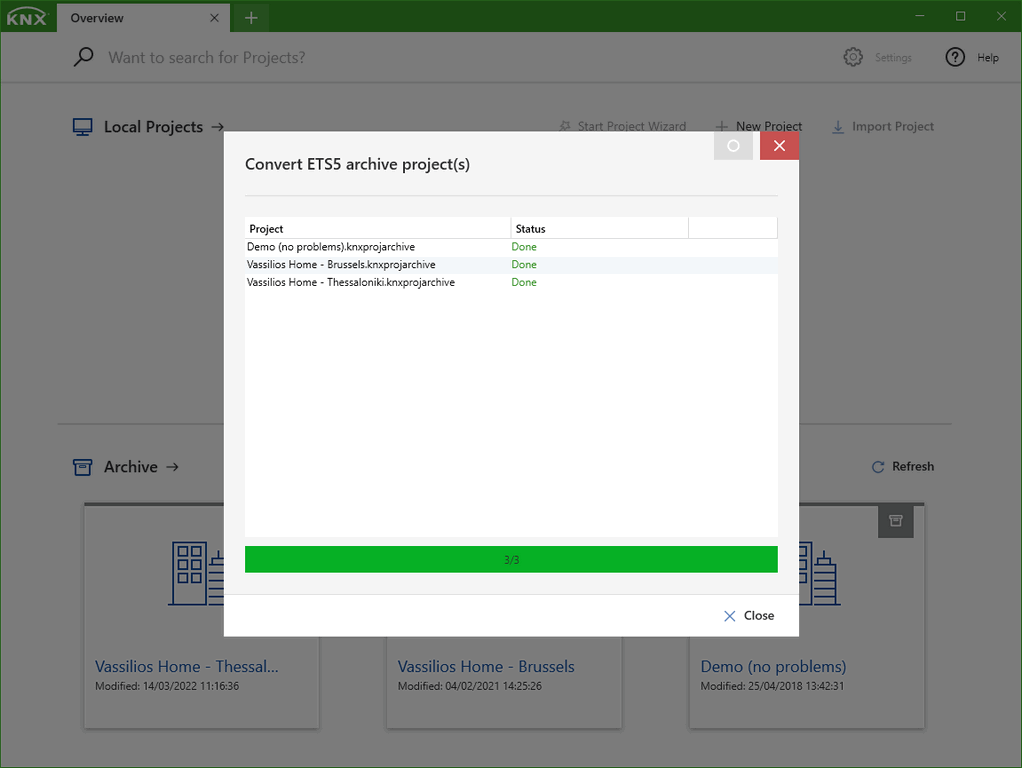The width and height of the screenshot is (1022, 768).
Task: Expand Local Projects via arrow
Action: click(x=217, y=127)
